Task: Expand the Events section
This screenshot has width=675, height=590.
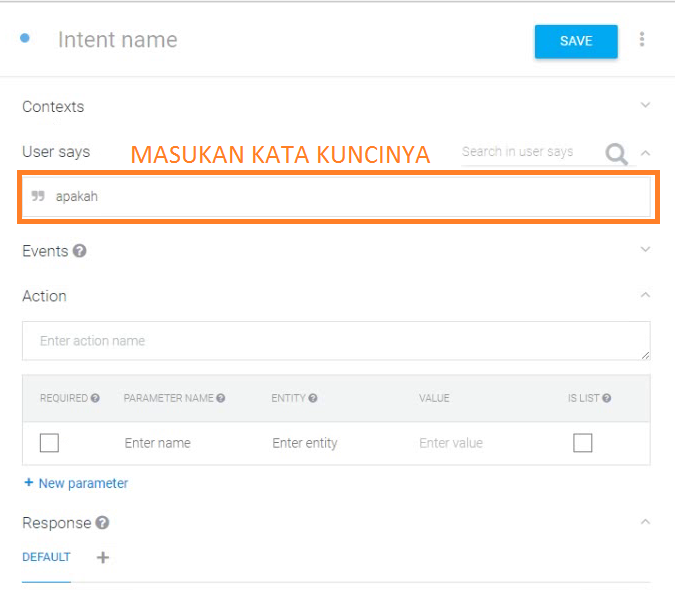Action: pos(645,250)
